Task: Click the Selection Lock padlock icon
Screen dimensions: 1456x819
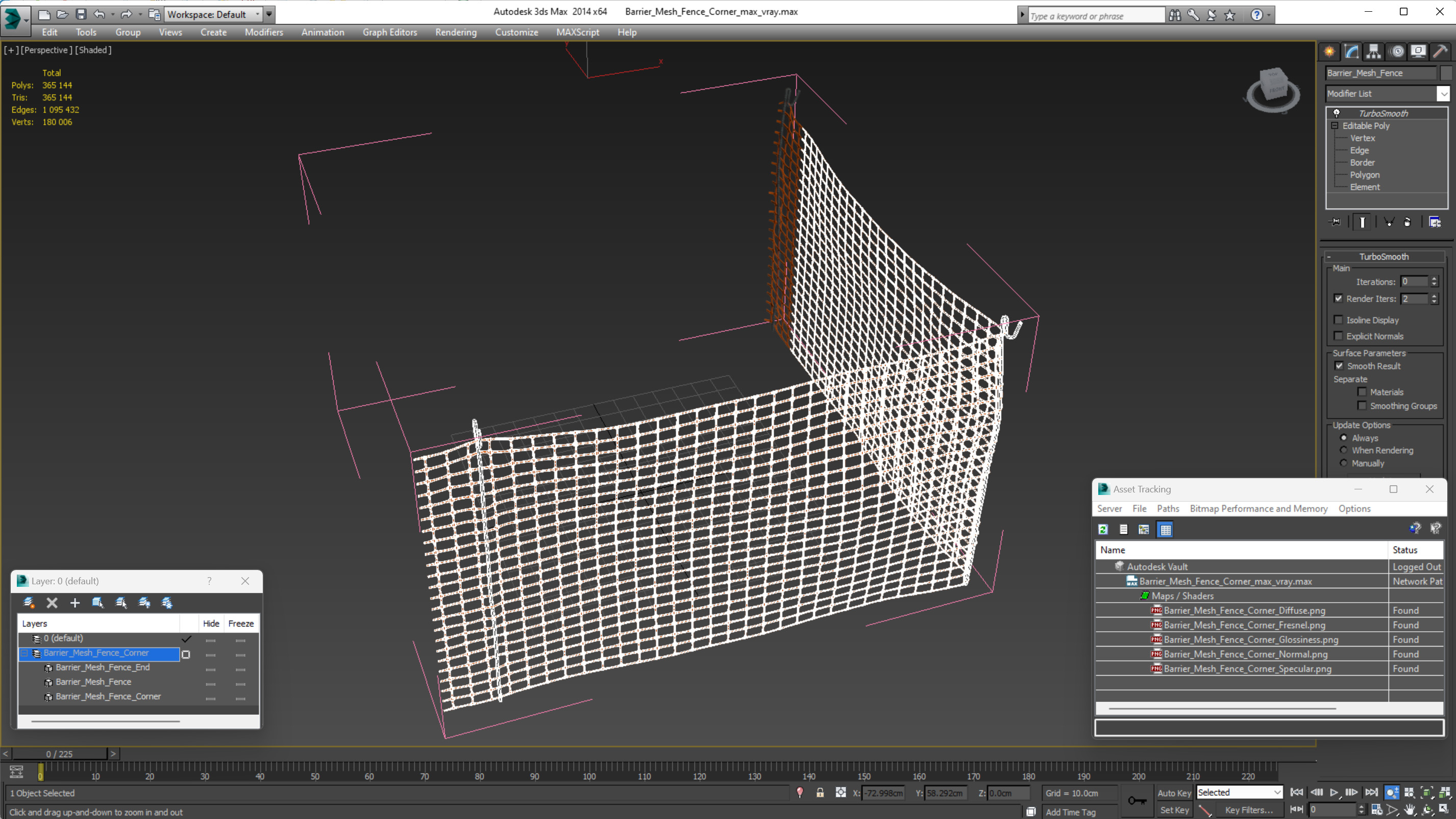Action: pyautogui.click(x=820, y=792)
